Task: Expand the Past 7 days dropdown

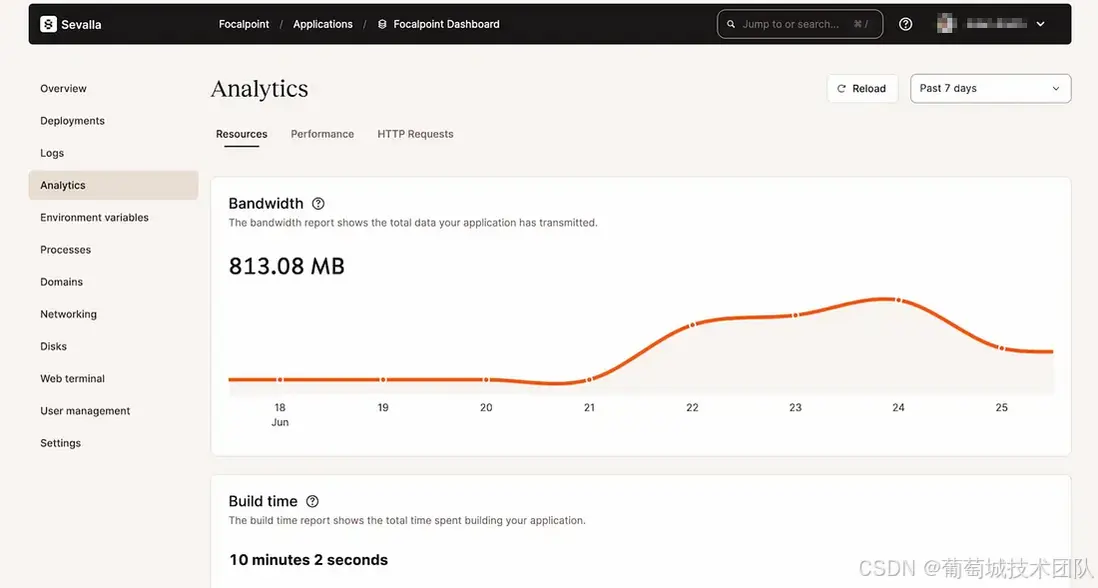Action: pyautogui.click(x=990, y=88)
